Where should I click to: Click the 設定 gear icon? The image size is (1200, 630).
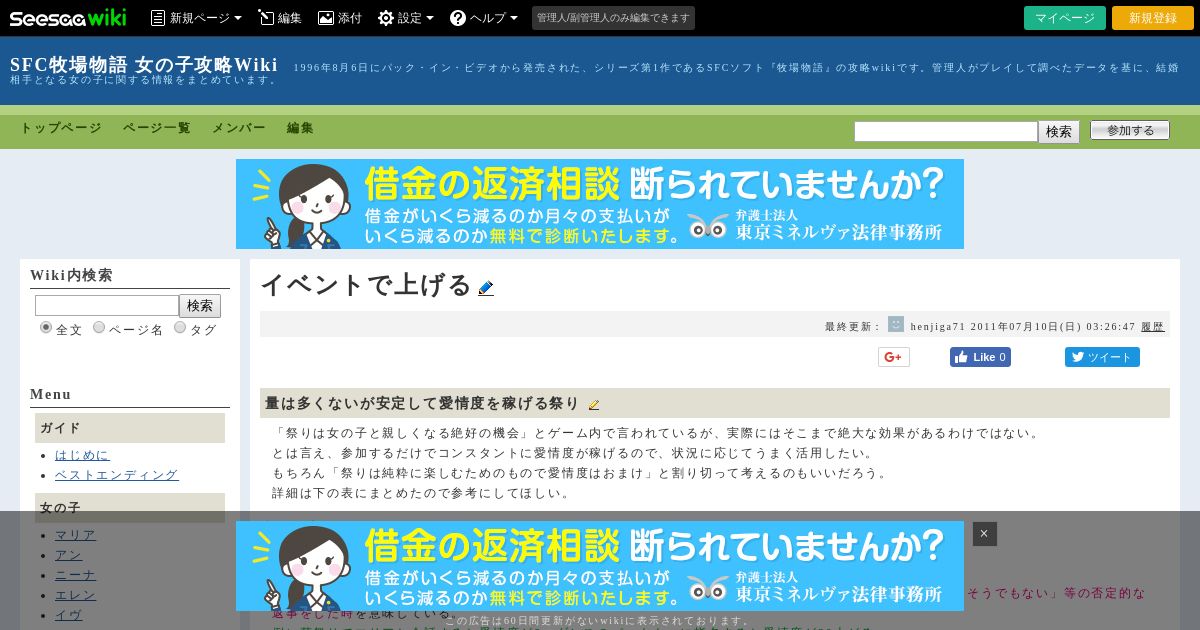point(386,18)
